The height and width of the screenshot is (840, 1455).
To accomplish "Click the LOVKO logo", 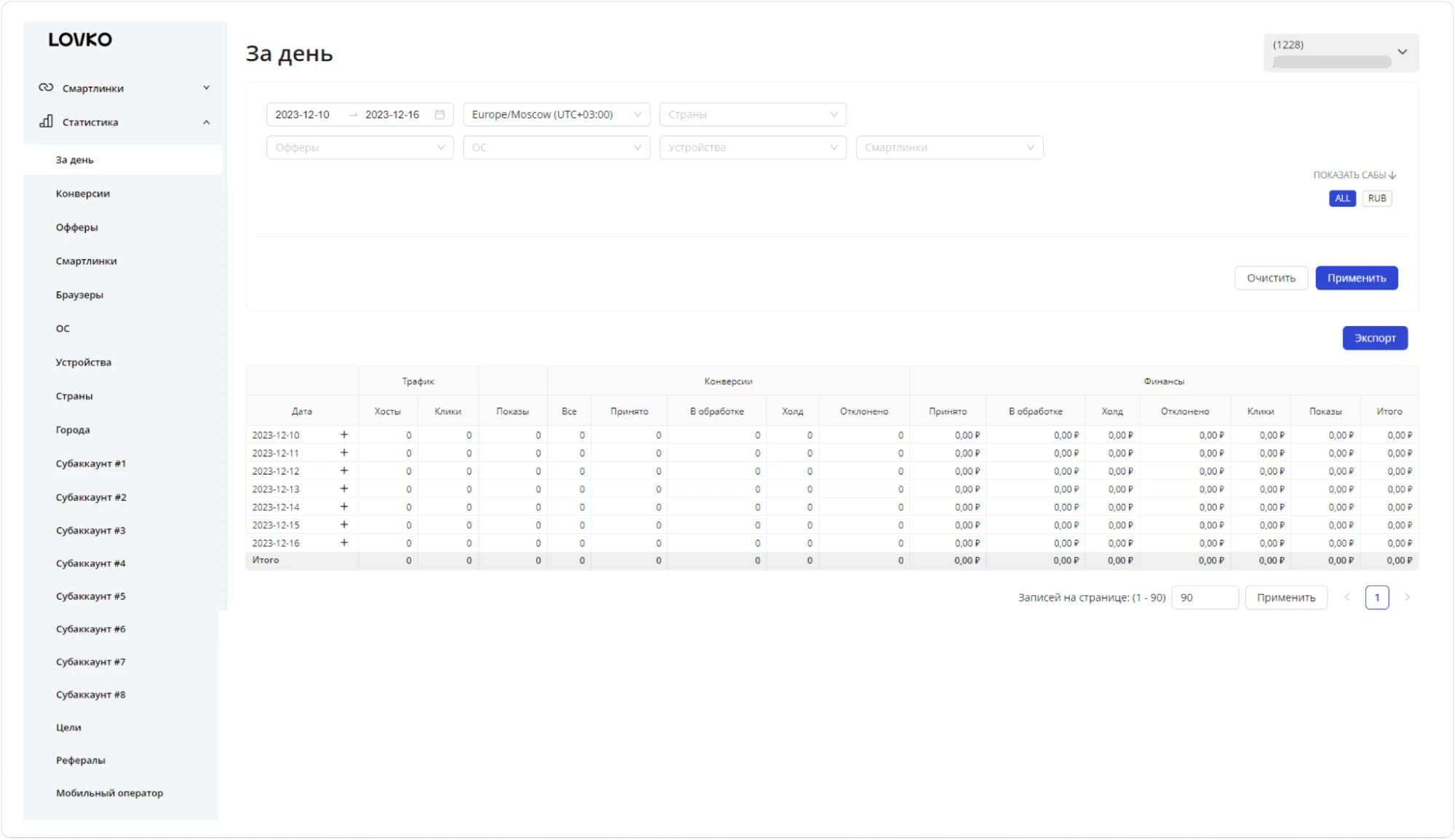I will pos(80,39).
